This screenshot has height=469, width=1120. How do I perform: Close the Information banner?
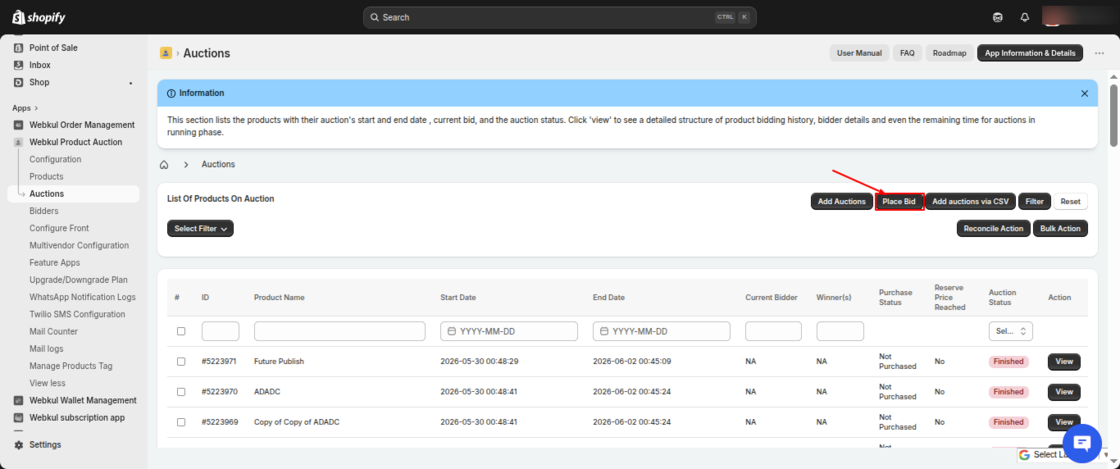click(1084, 94)
